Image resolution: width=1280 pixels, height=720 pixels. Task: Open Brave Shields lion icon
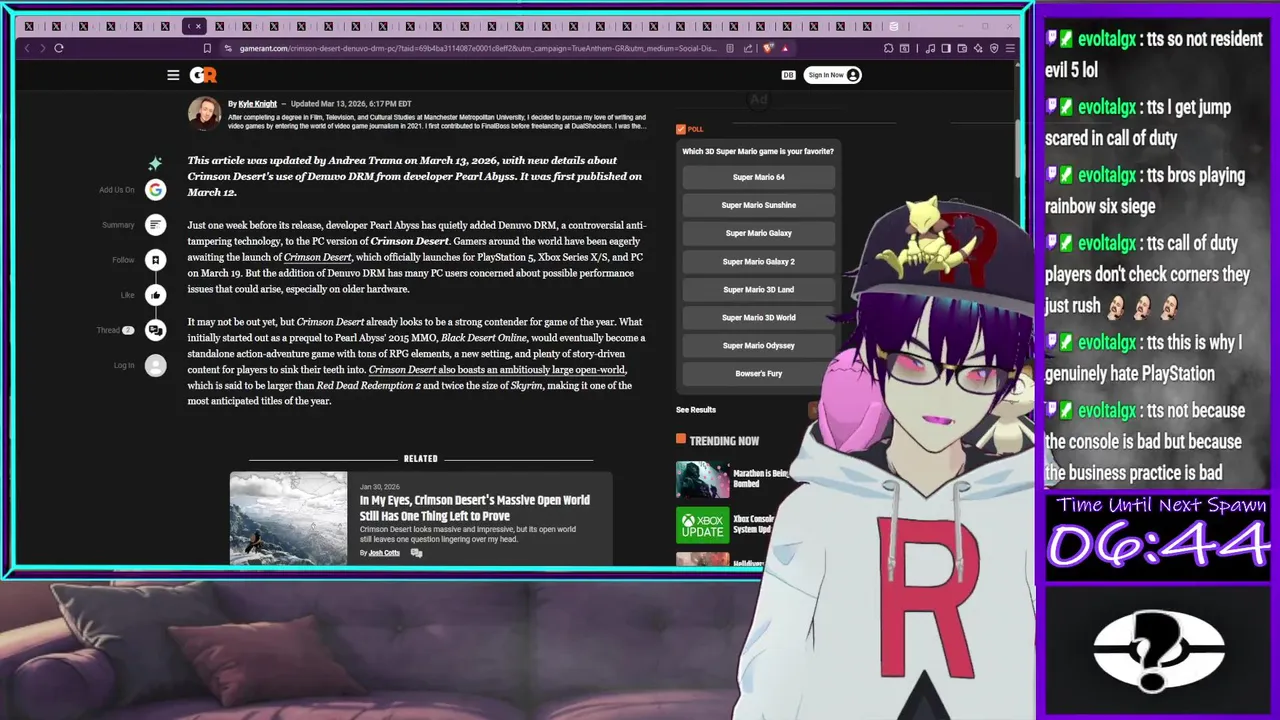pyautogui.click(x=768, y=48)
